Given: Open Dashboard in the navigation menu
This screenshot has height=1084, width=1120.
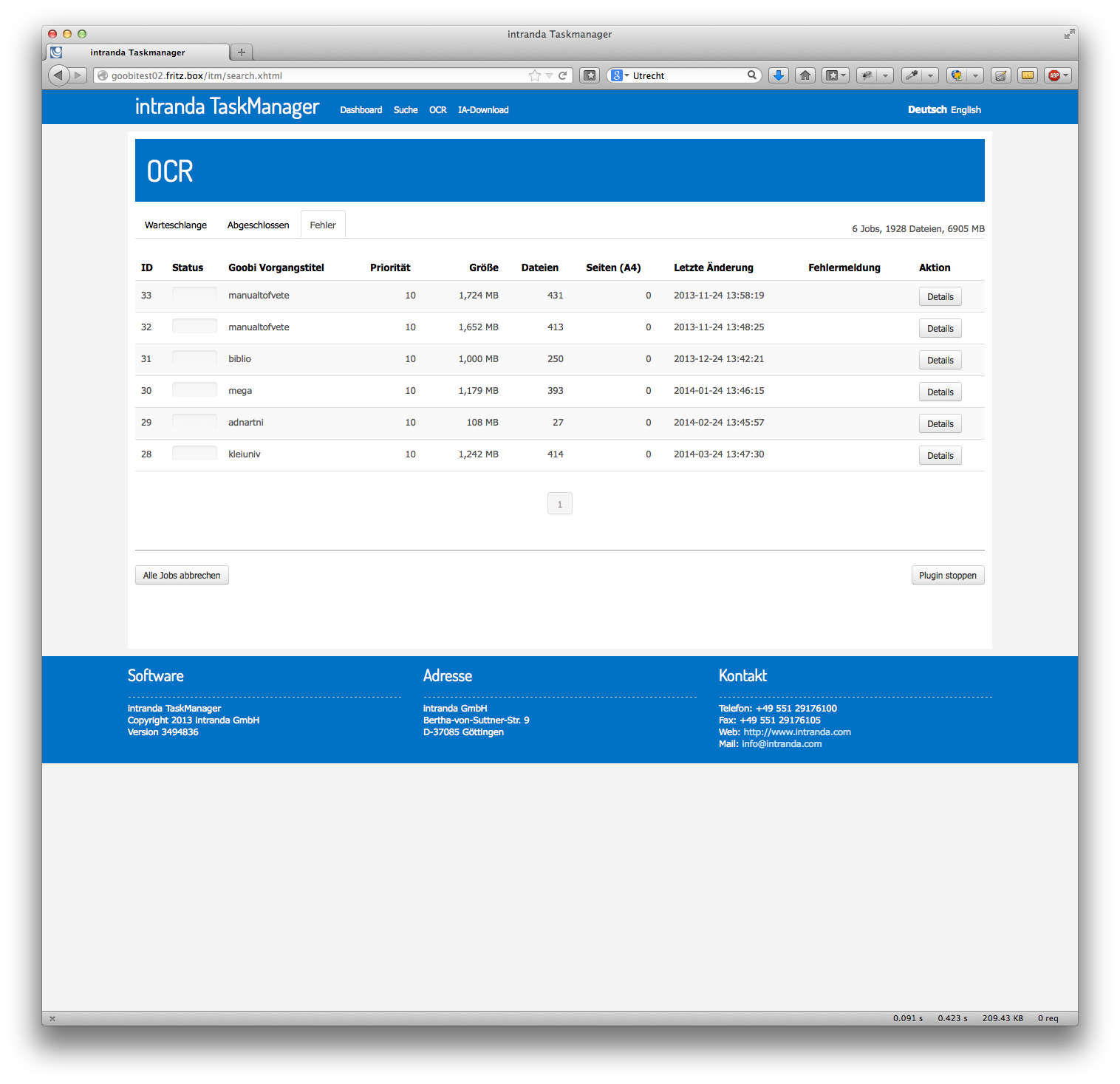Looking at the screenshot, I should tap(361, 110).
